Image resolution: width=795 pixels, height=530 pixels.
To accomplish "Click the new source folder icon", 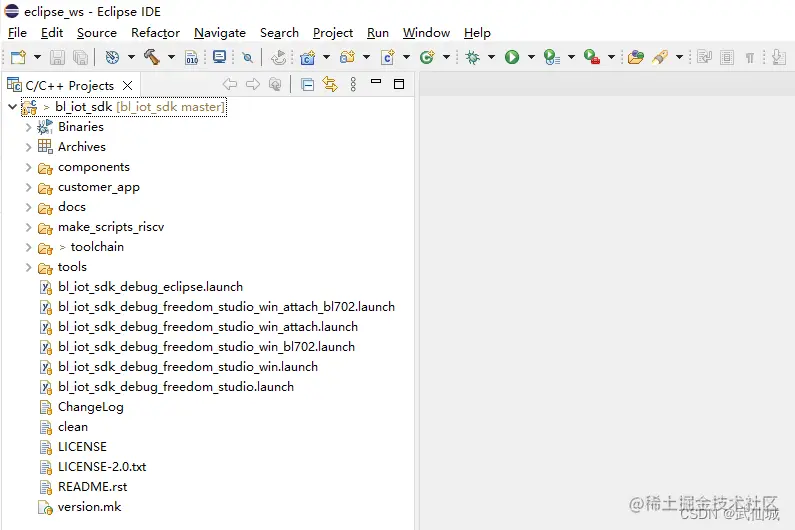I will click(x=347, y=57).
